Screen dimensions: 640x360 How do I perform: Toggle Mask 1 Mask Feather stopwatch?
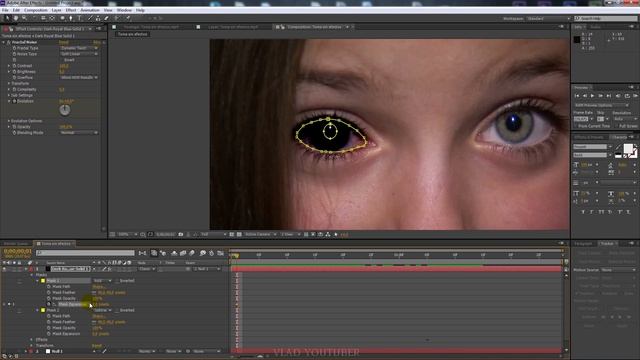point(49,293)
